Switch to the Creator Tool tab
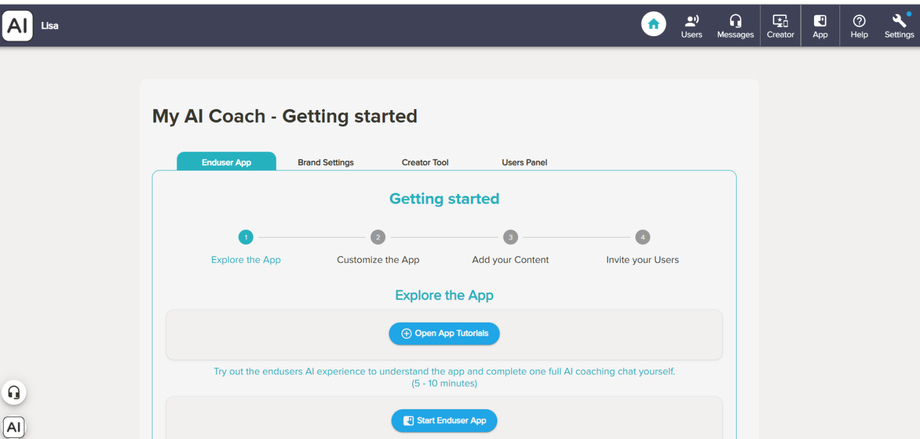 (425, 163)
